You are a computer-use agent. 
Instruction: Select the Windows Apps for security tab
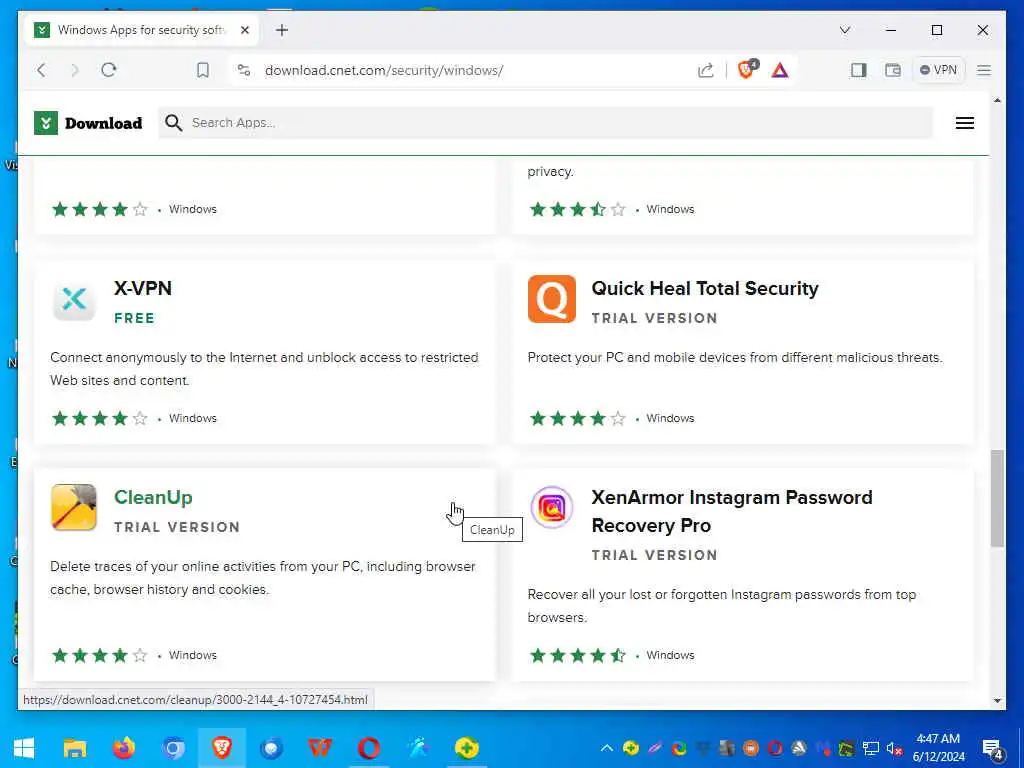pos(141,30)
